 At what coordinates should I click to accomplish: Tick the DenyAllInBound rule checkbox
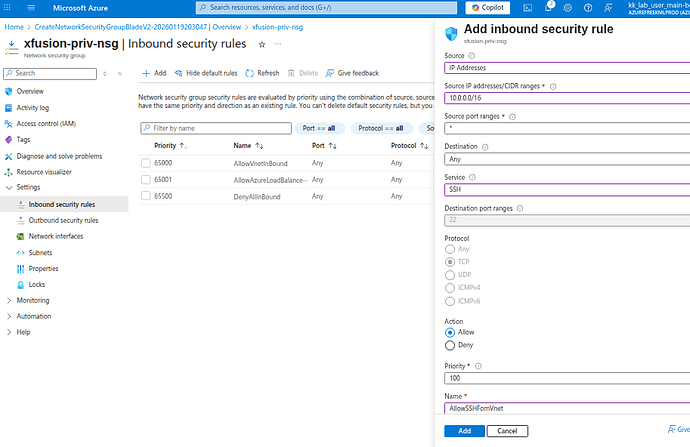[x=146, y=197]
